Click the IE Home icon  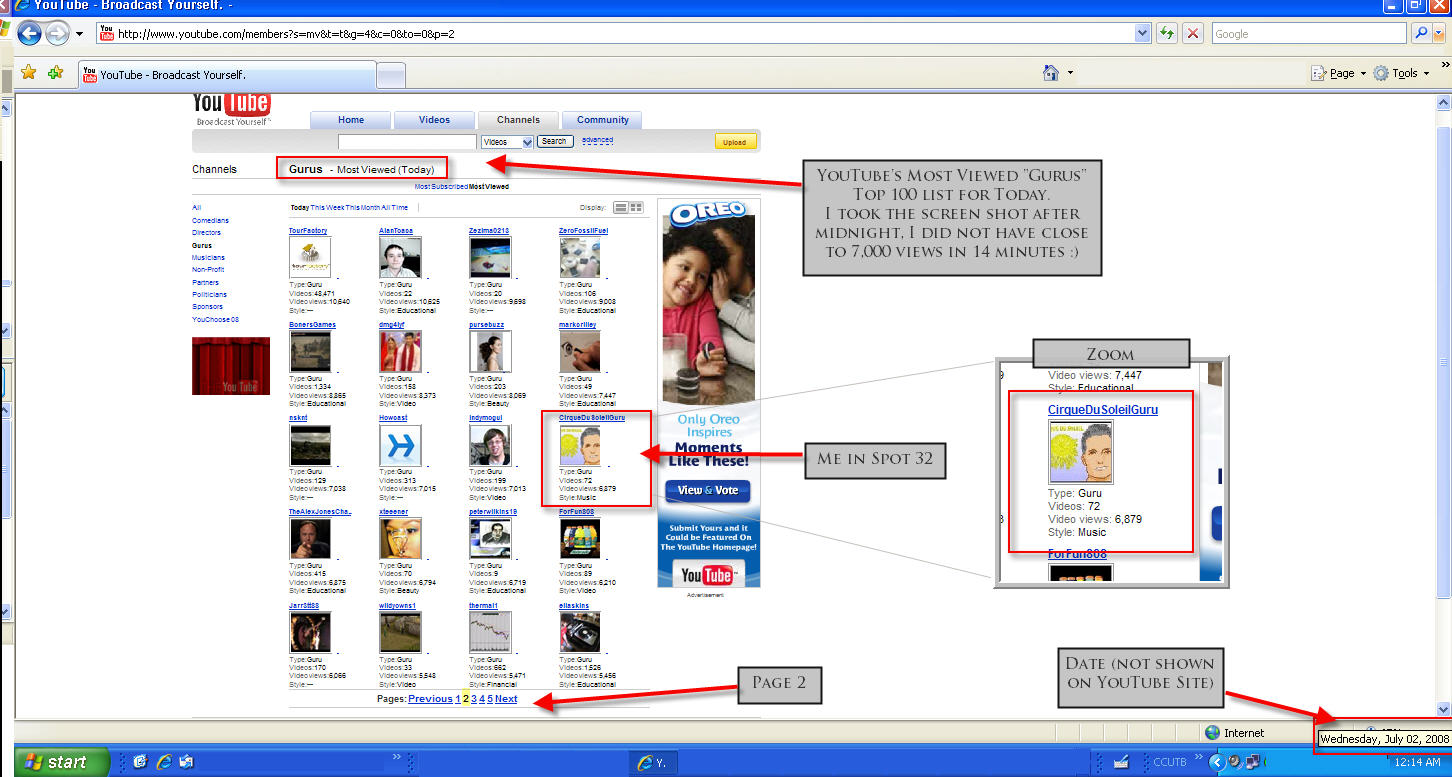(1051, 73)
